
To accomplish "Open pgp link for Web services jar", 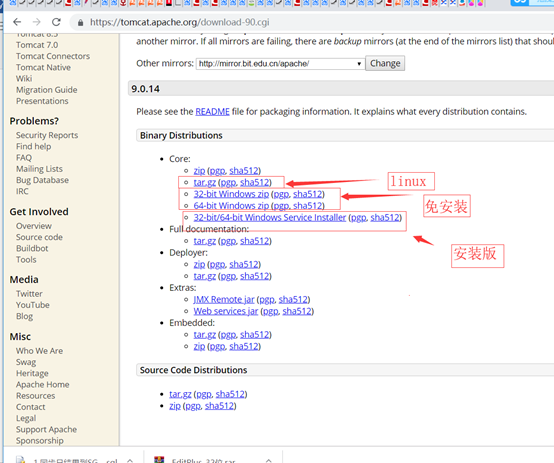I will pyautogui.click(x=271, y=312).
